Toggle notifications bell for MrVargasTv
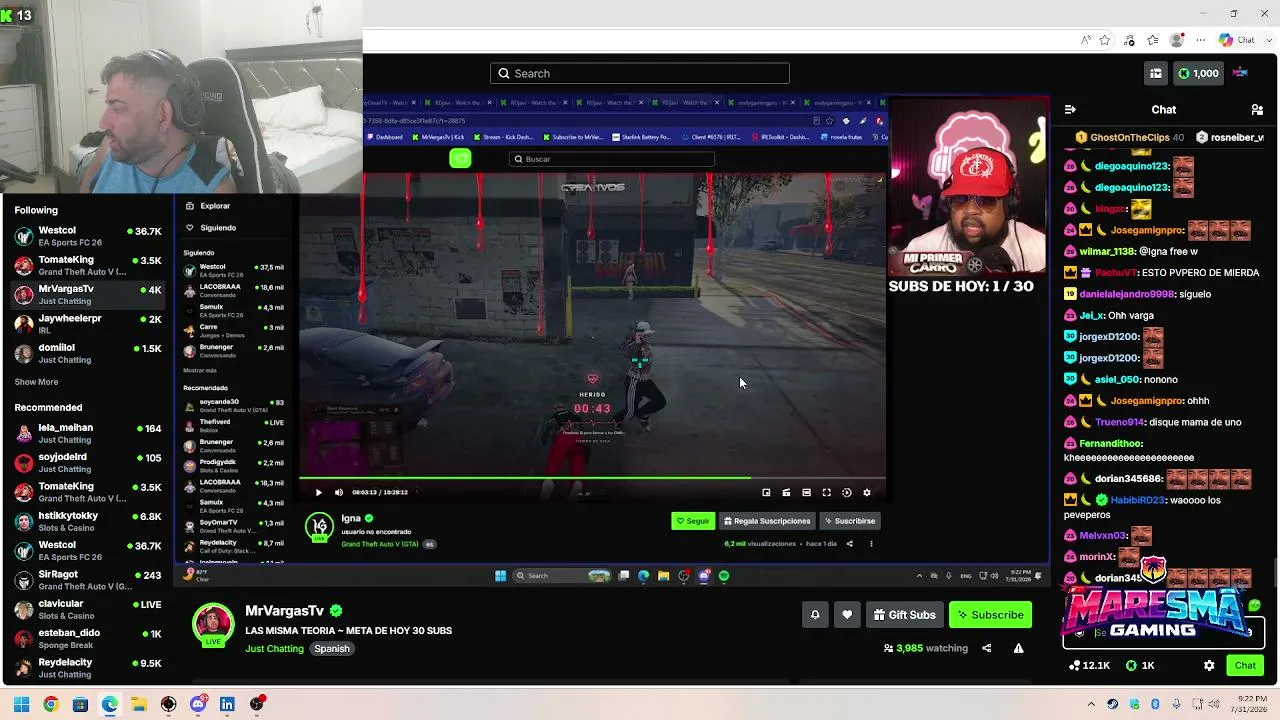Viewport: 1280px width, 720px height. 815,615
